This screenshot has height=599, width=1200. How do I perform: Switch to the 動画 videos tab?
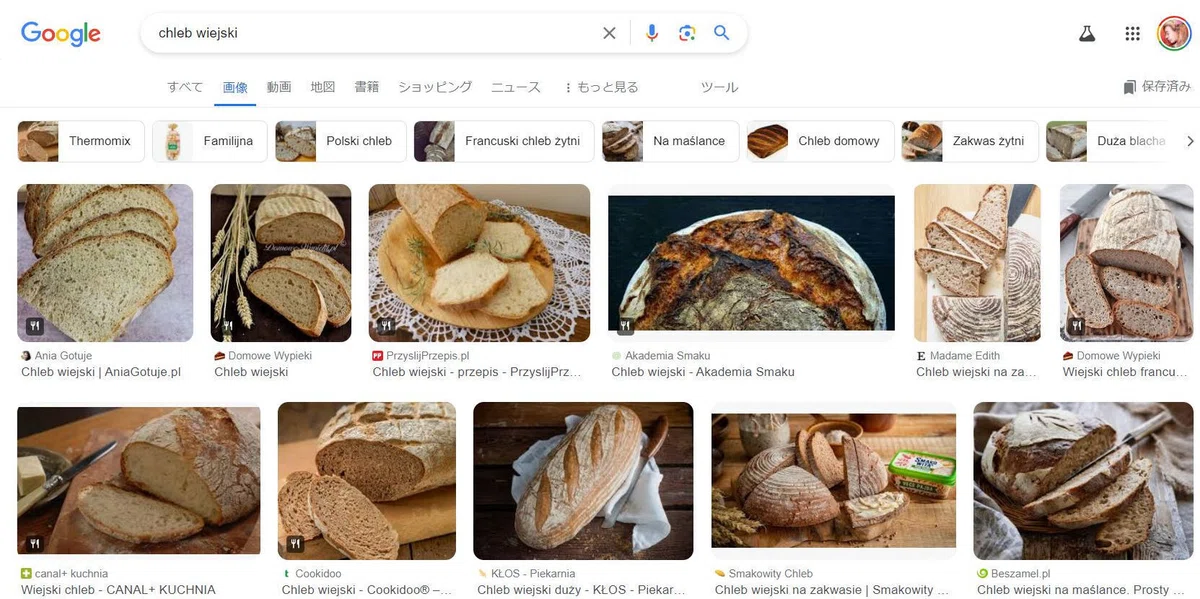point(279,87)
